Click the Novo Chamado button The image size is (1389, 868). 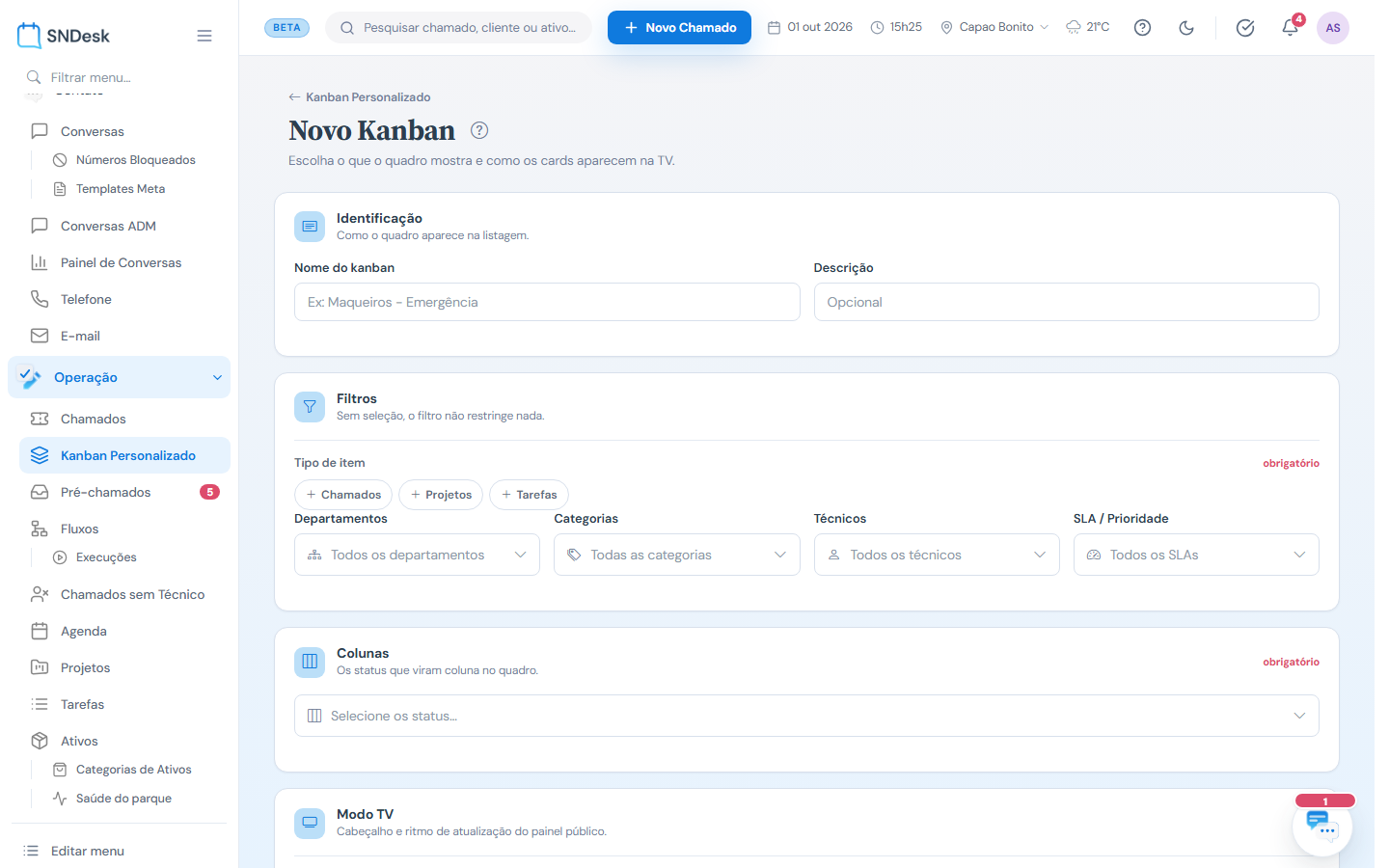679,27
